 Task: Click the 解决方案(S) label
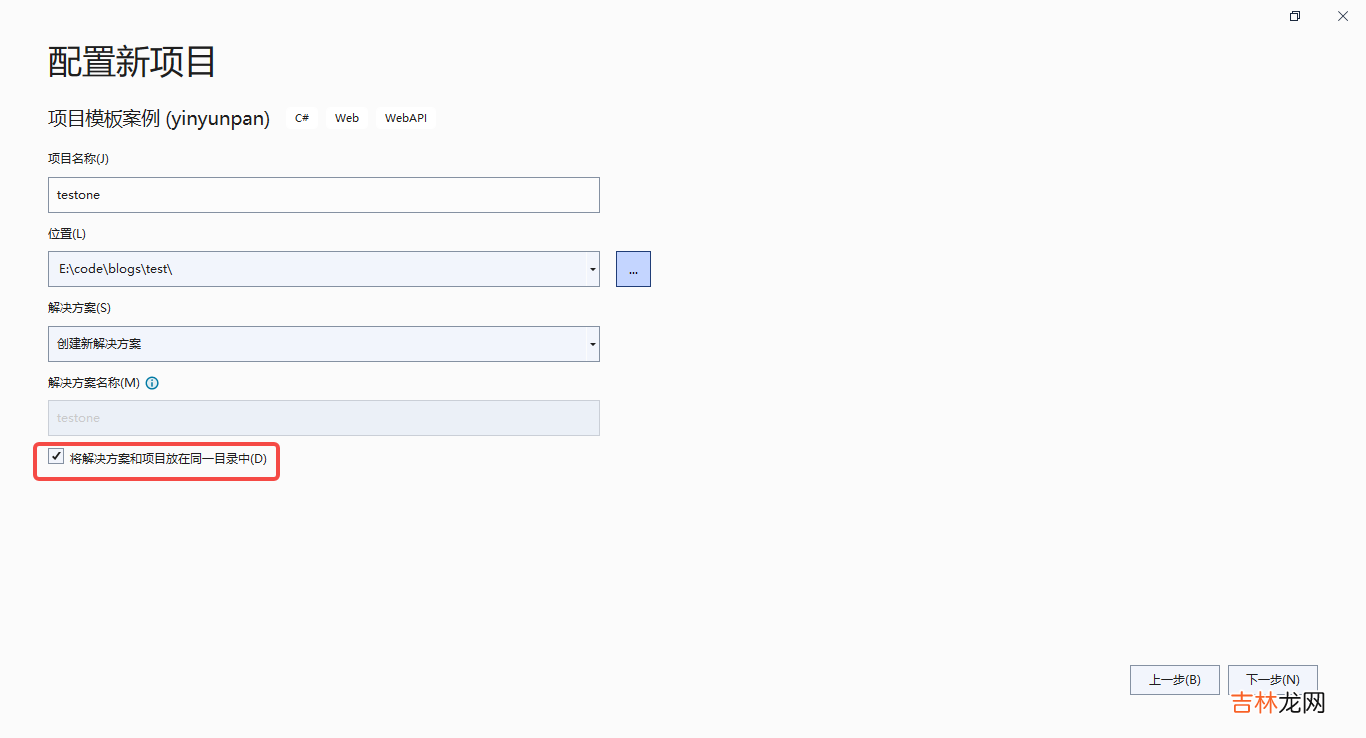pyautogui.click(x=79, y=308)
